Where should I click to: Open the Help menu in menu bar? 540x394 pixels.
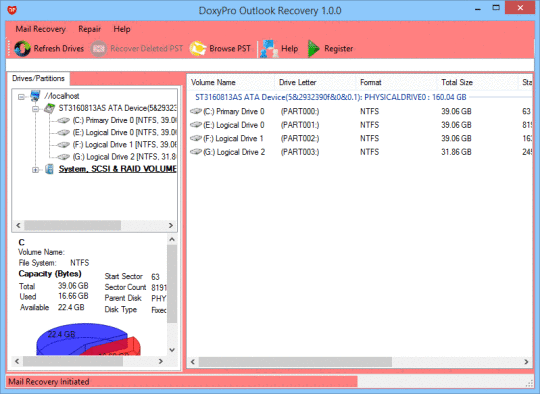[122, 29]
